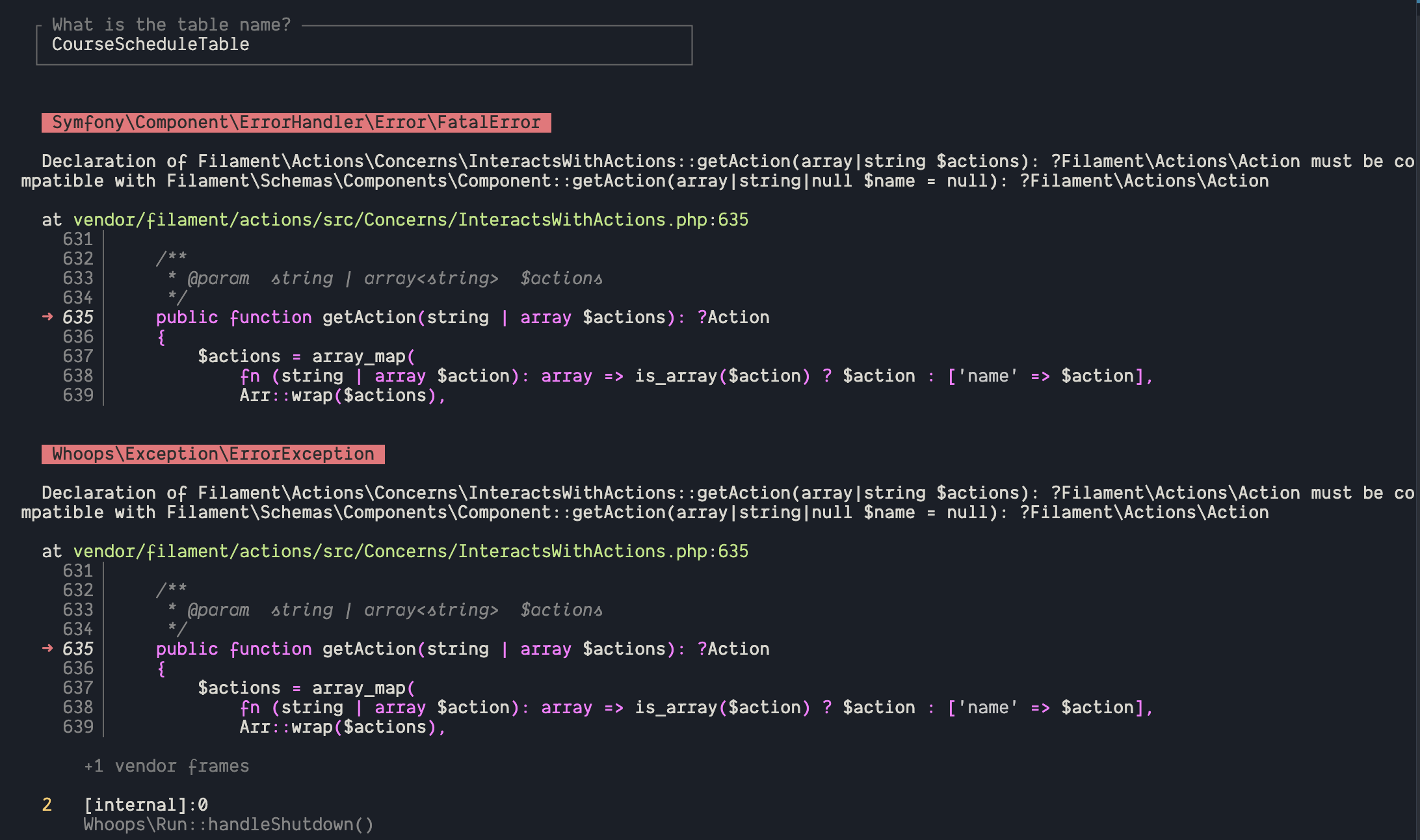This screenshot has height=840, width=1420.
Task: Open first InteractsWithActions.php:635 file path
Action: point(410,220)
